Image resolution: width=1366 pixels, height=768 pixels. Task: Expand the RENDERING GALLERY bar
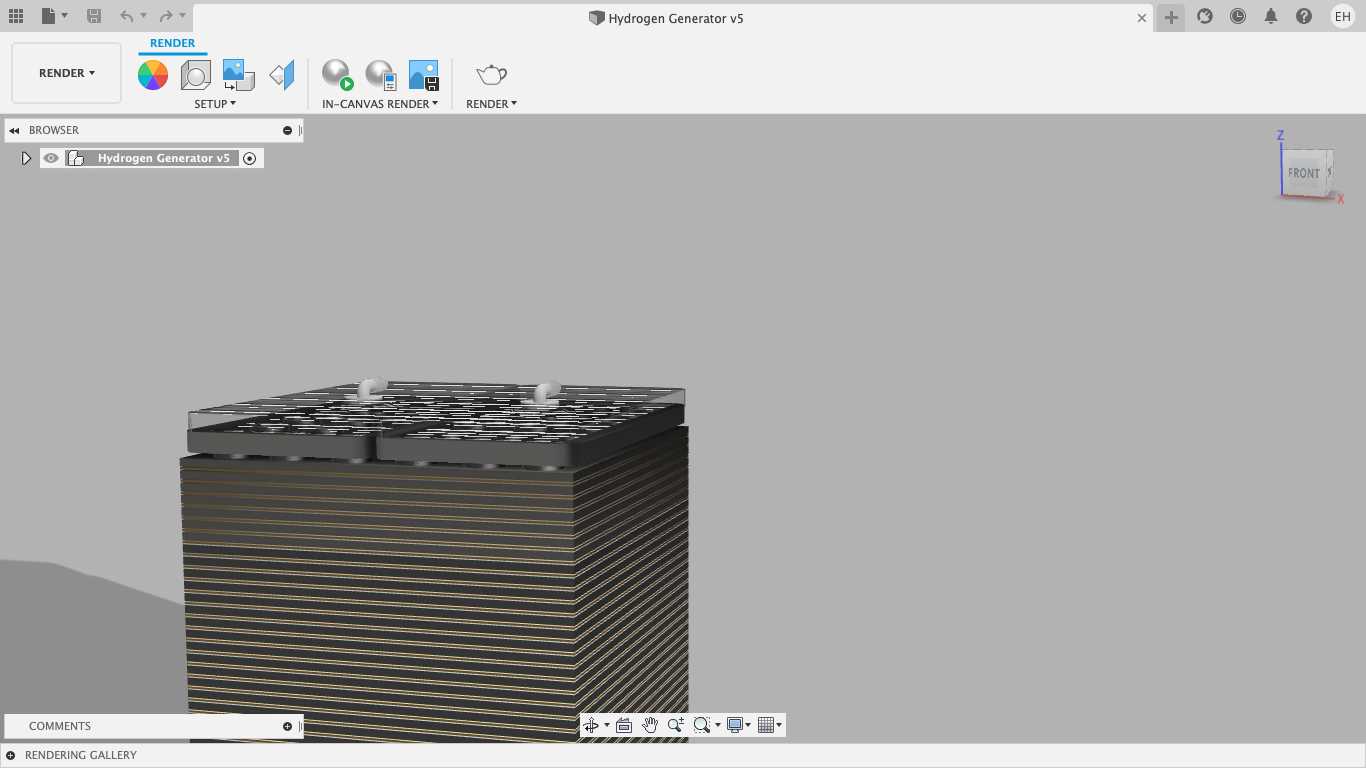(11, 755)
